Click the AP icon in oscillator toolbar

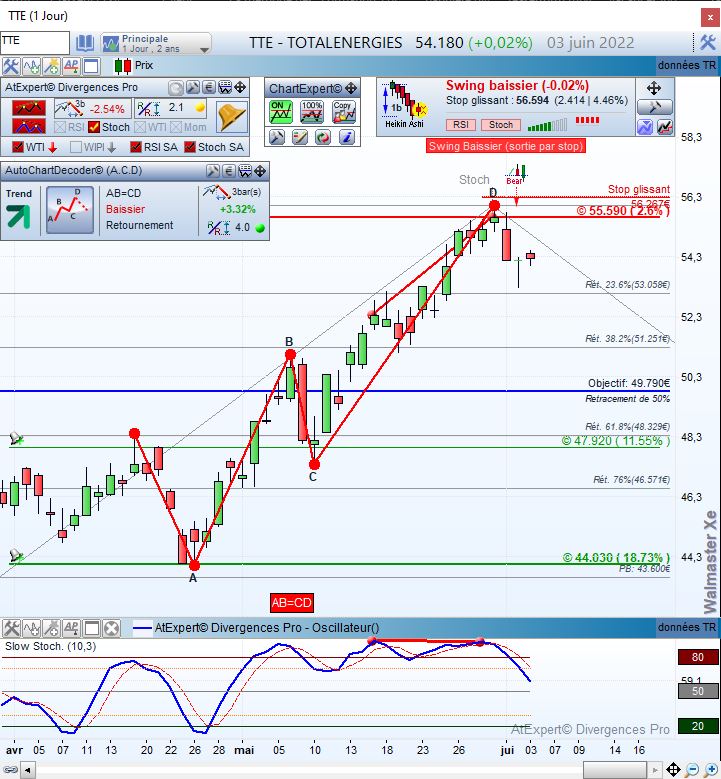point(71,628)
